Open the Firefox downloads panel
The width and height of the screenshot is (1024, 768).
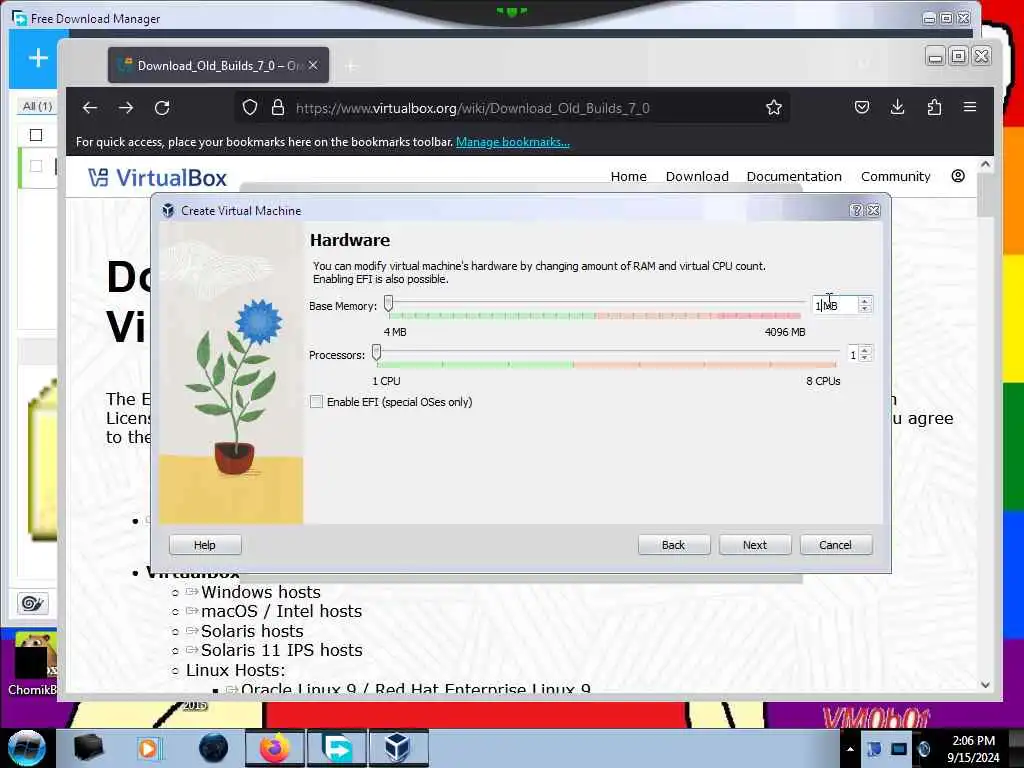(x=897, y=107)
